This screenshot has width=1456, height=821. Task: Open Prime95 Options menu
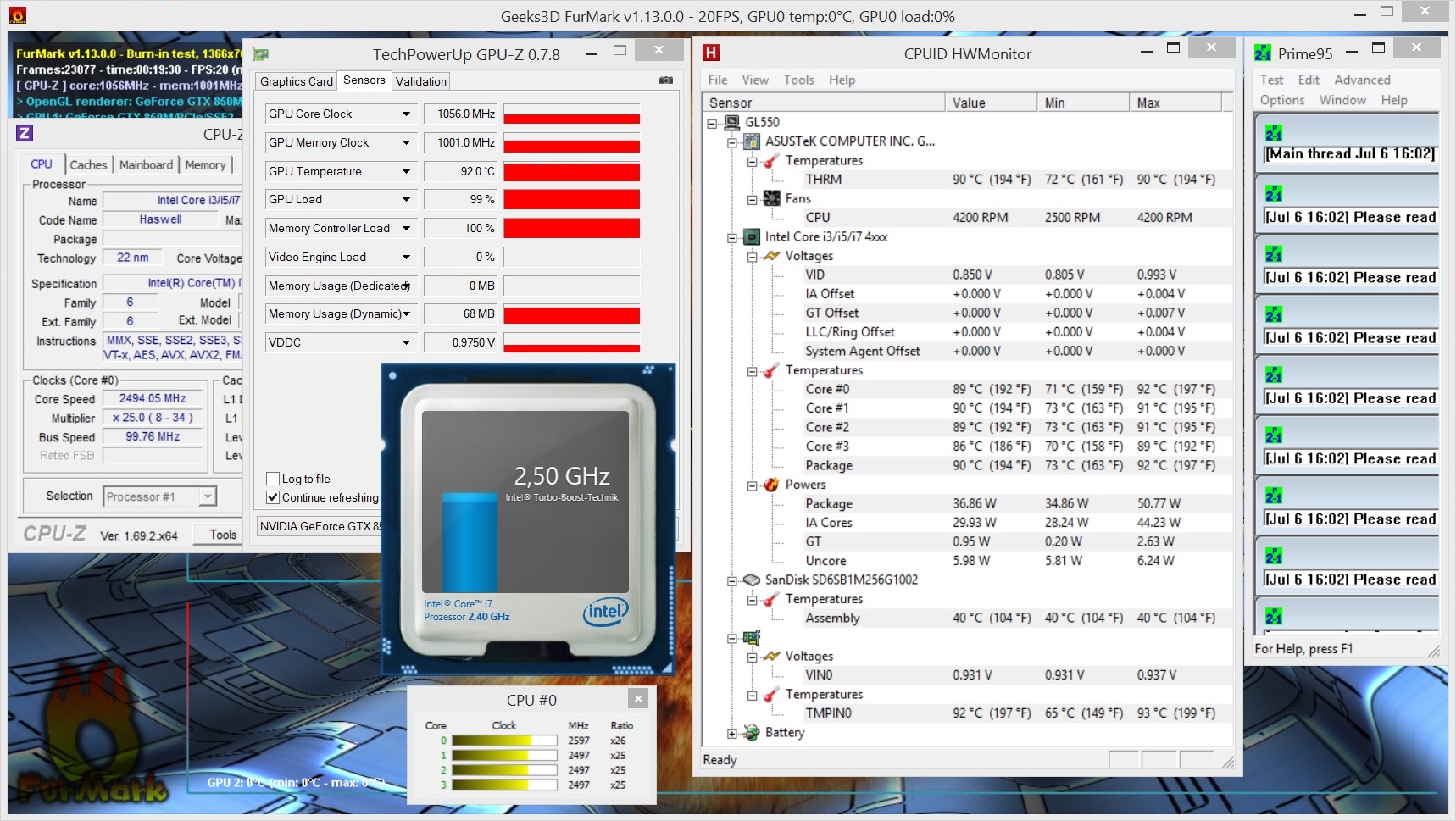click(x=1282, y=100)
